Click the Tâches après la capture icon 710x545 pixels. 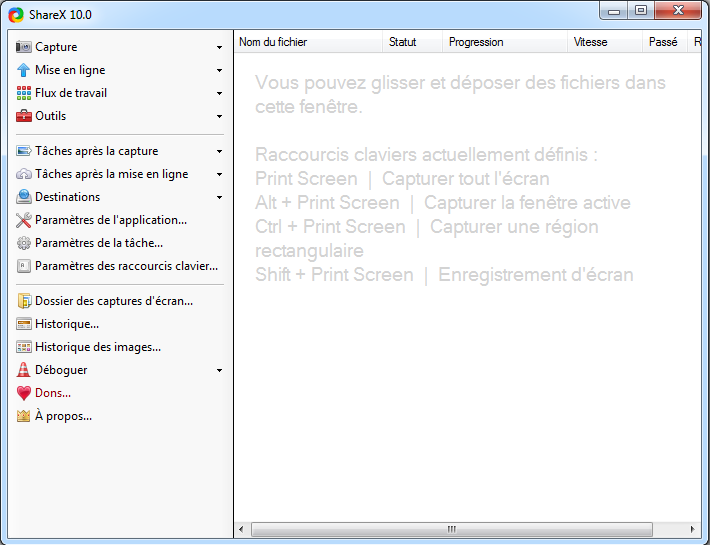tap(24, 151)
